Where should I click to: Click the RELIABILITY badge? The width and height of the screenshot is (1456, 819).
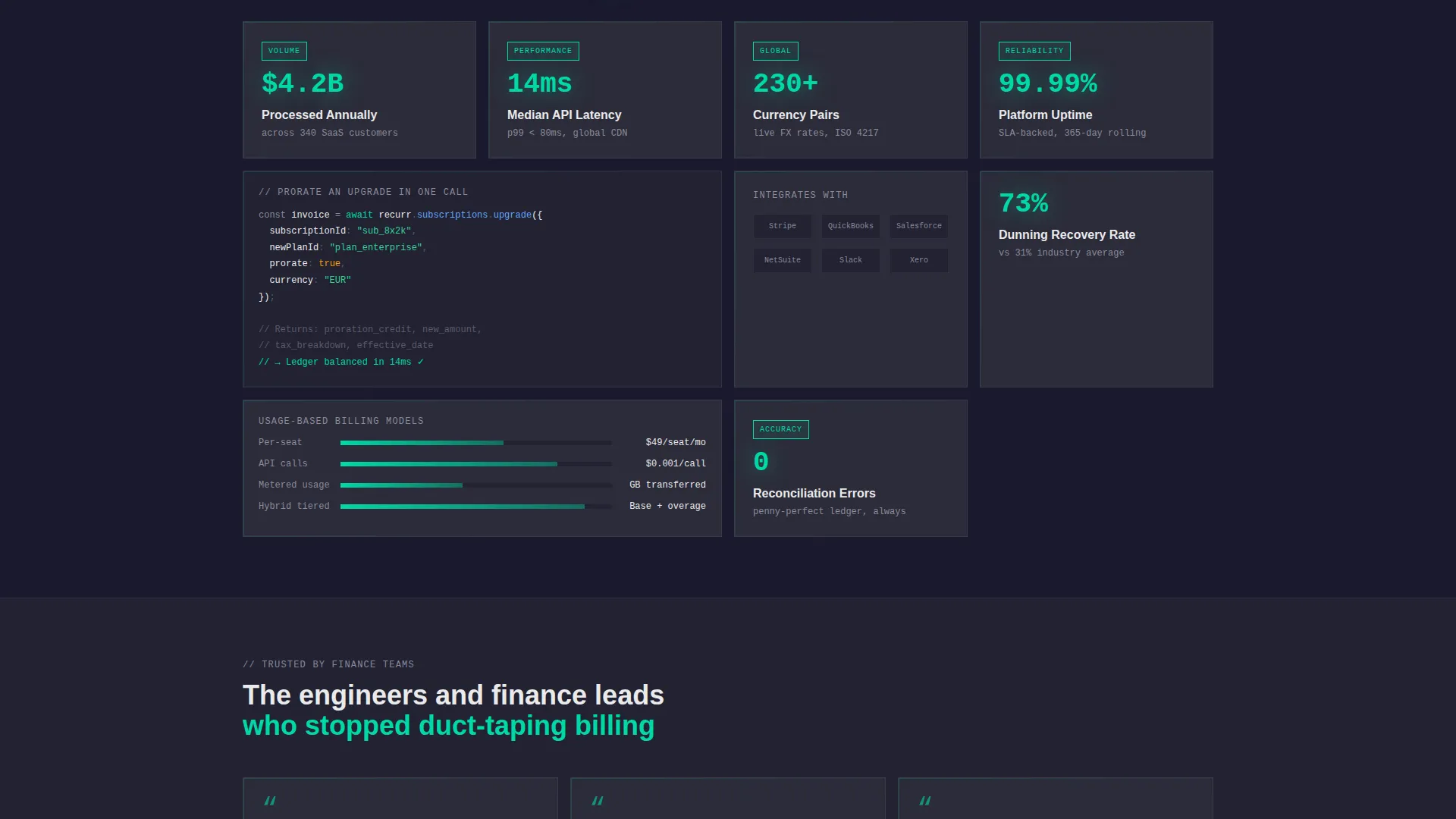1034,51
